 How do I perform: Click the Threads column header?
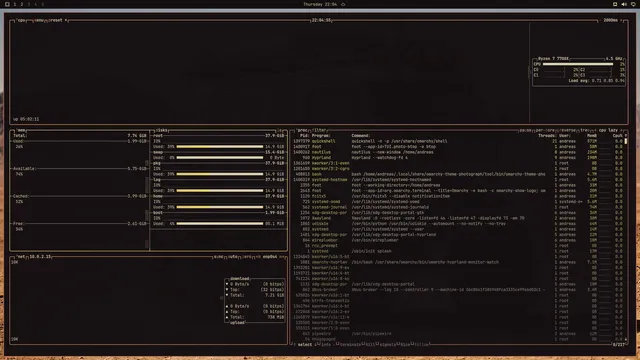coord(547,136)
